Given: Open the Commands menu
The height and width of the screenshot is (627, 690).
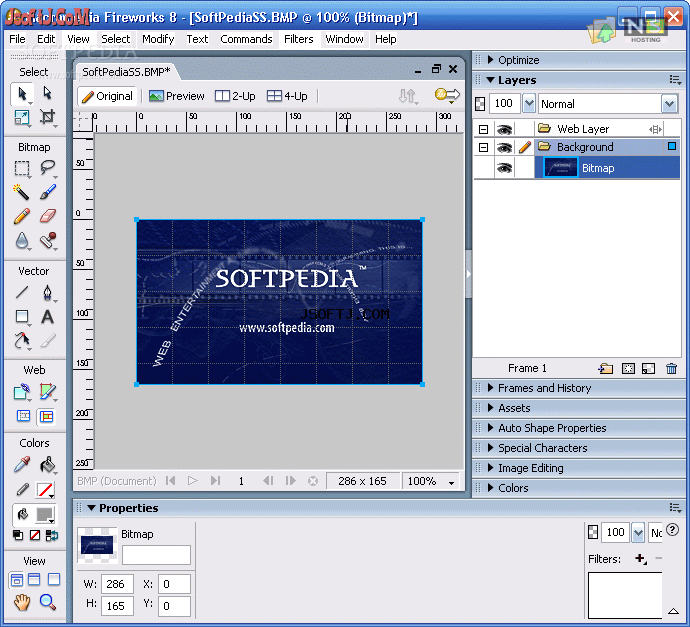Looking at the screenshot, I should (x=246, y=39).
